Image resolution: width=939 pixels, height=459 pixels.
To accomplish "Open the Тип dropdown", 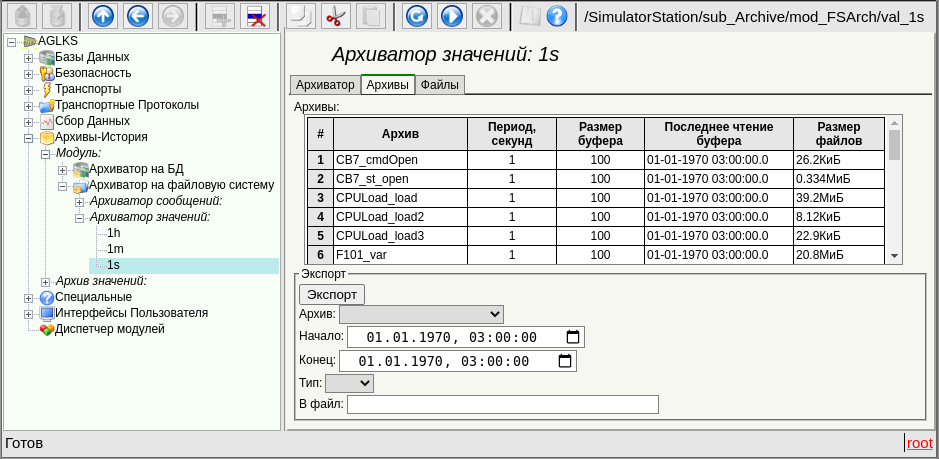I will (x=349, y=383).
